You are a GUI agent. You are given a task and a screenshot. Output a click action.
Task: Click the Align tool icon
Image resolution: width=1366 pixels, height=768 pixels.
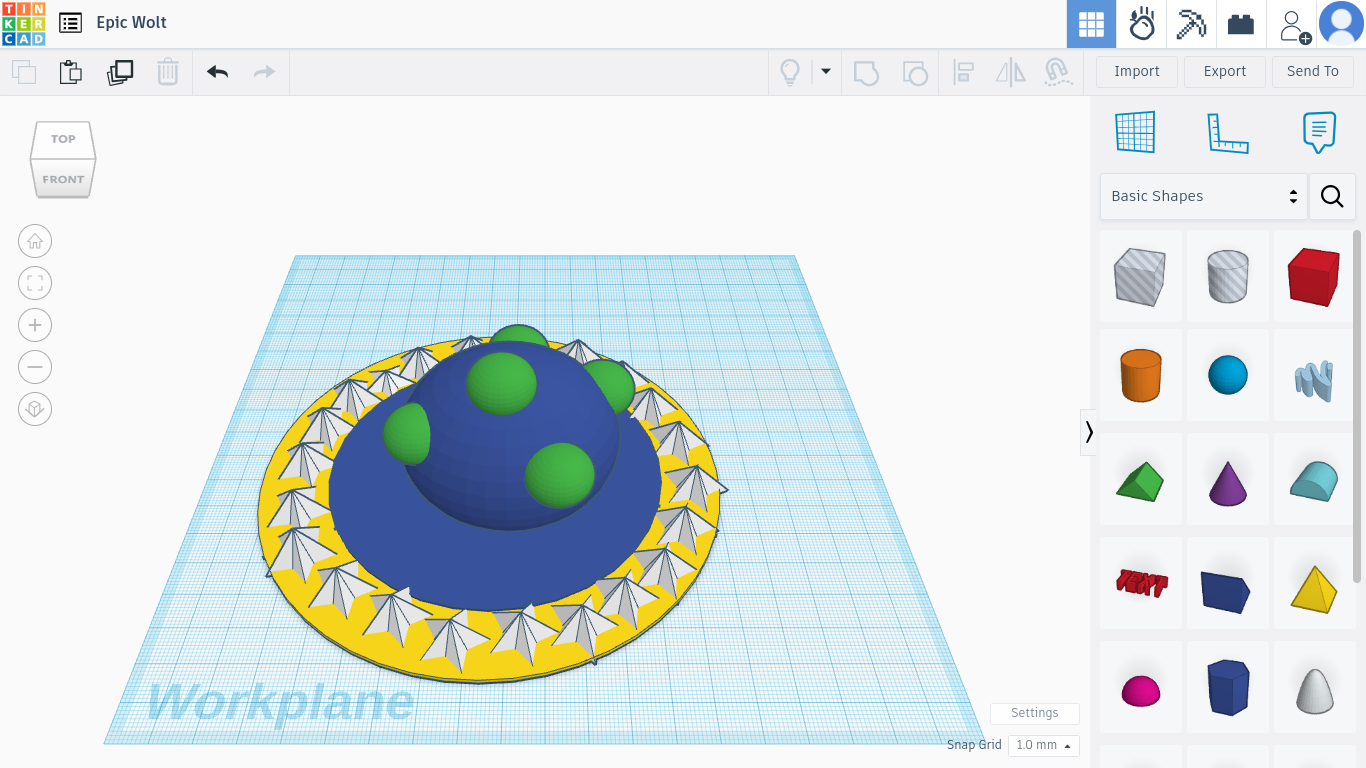[963, 72]
